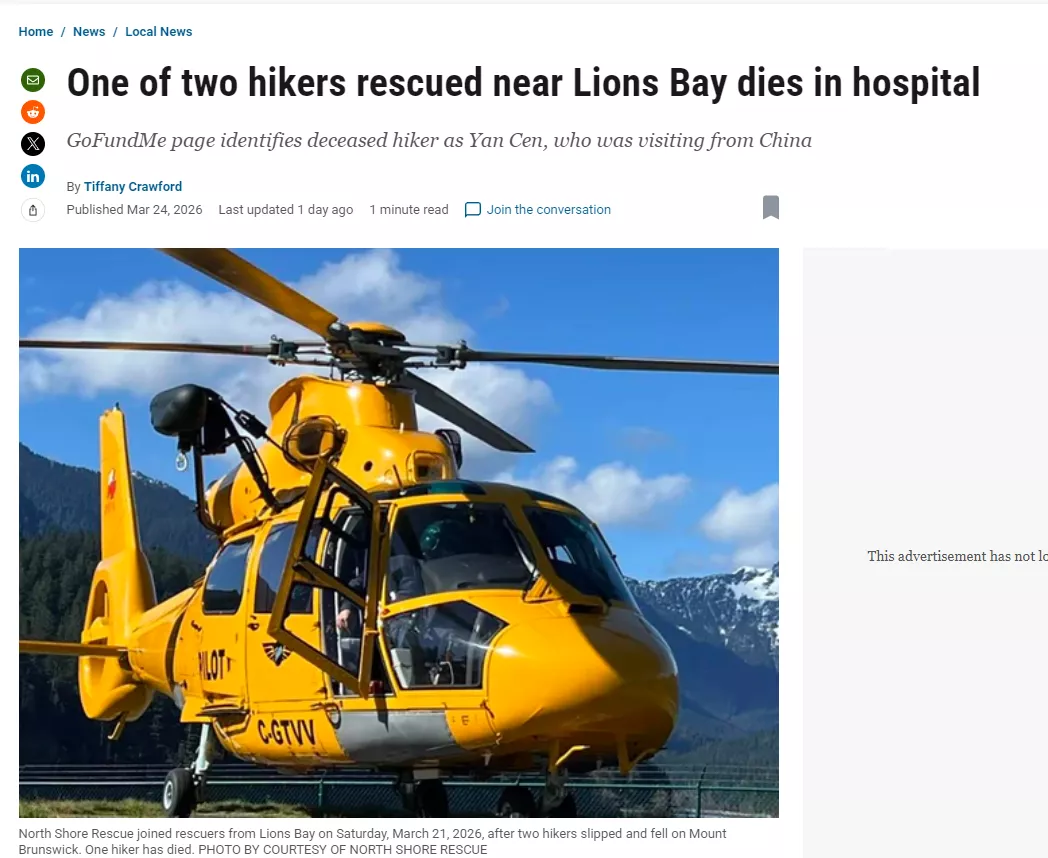1048x858 pixels.
Task: Select the photo caption about North Shore Rescue
Action: (372, 841)
